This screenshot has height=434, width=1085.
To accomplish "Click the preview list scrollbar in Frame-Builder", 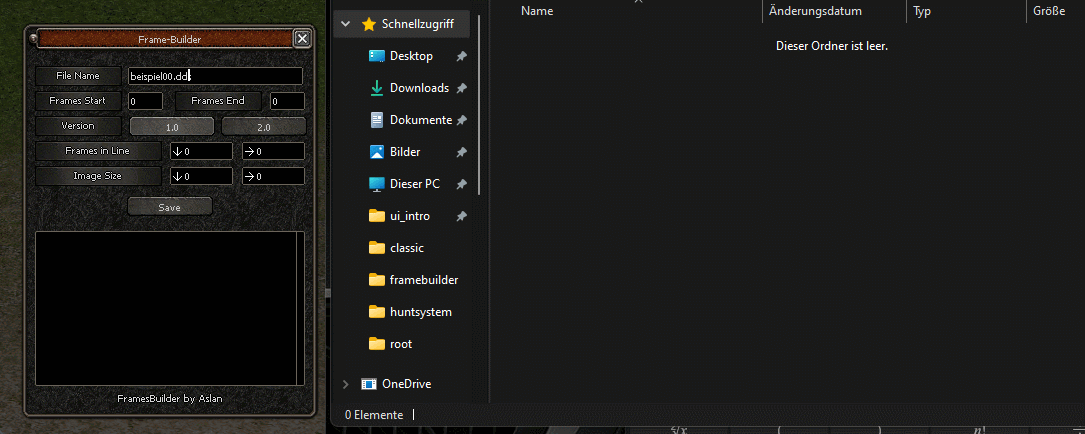I will coord(300,308).
